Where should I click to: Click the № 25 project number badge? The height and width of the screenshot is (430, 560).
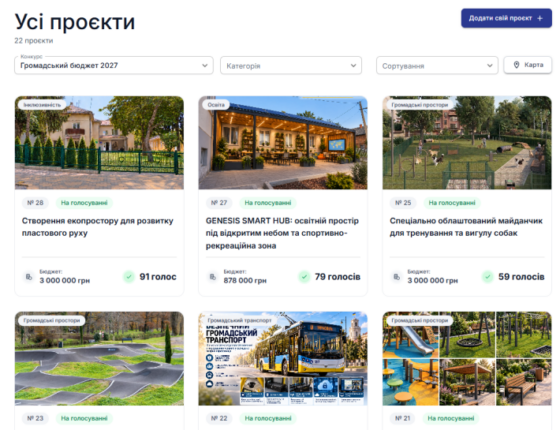(403, 203)
